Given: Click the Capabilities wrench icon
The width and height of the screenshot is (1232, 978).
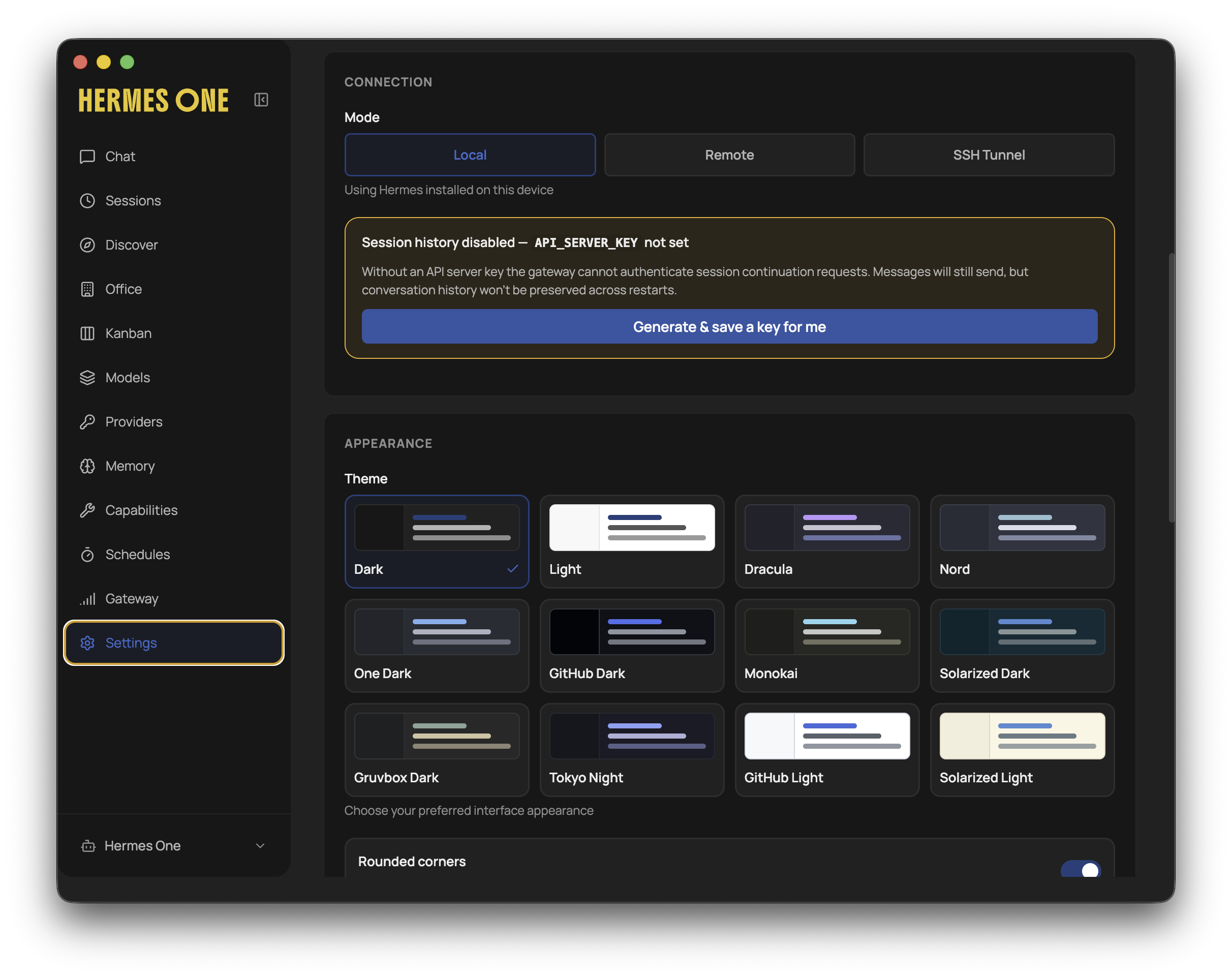Looking at the screenshot, I should click(87, 510).
